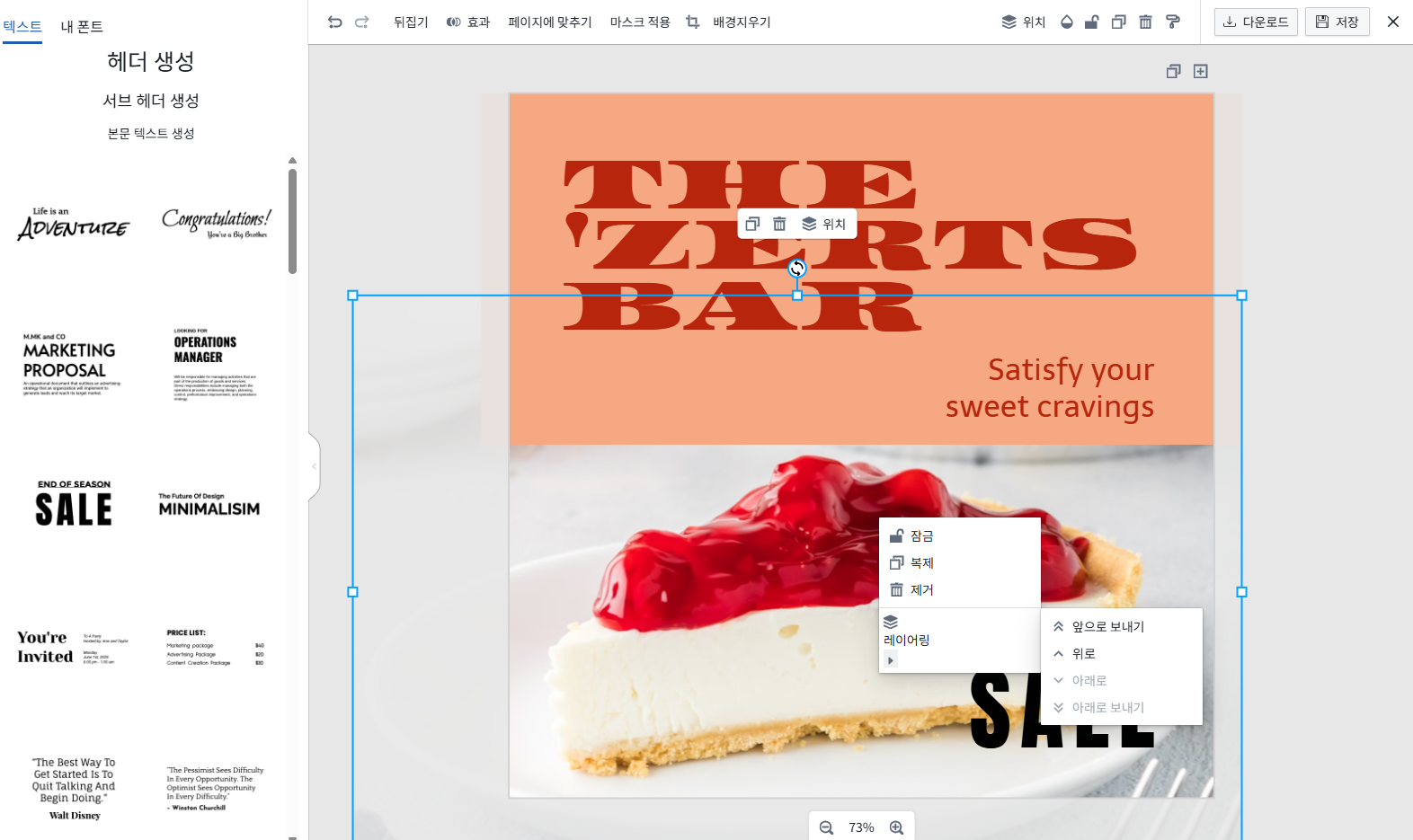Select Price List text template
Viewport: 1413px width, 840px height.
216,647
